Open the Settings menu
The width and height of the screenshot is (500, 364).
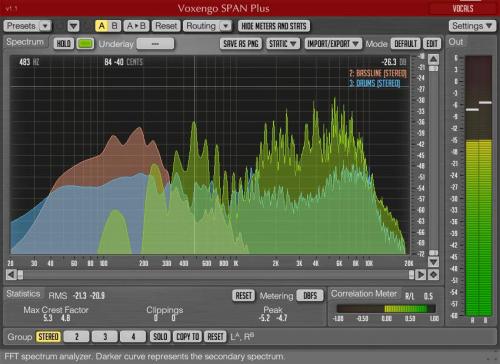click(x=472, y=26)
